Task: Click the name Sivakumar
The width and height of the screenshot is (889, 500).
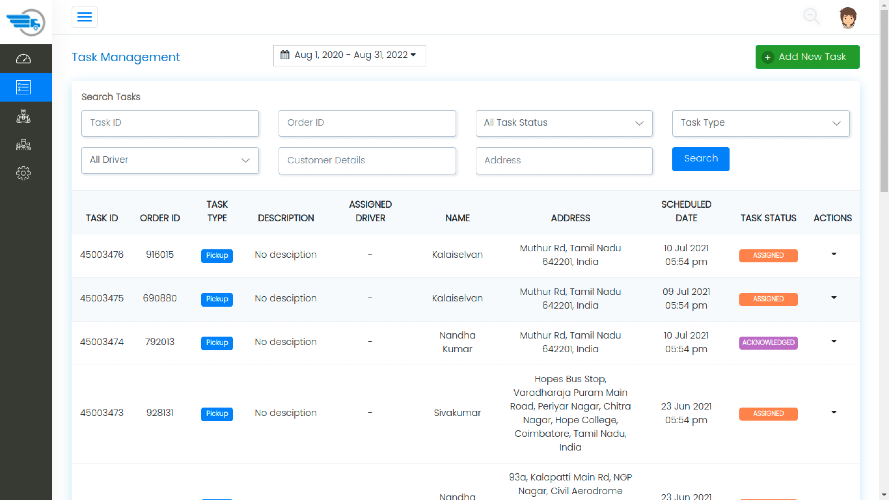Action: [458, 413]
